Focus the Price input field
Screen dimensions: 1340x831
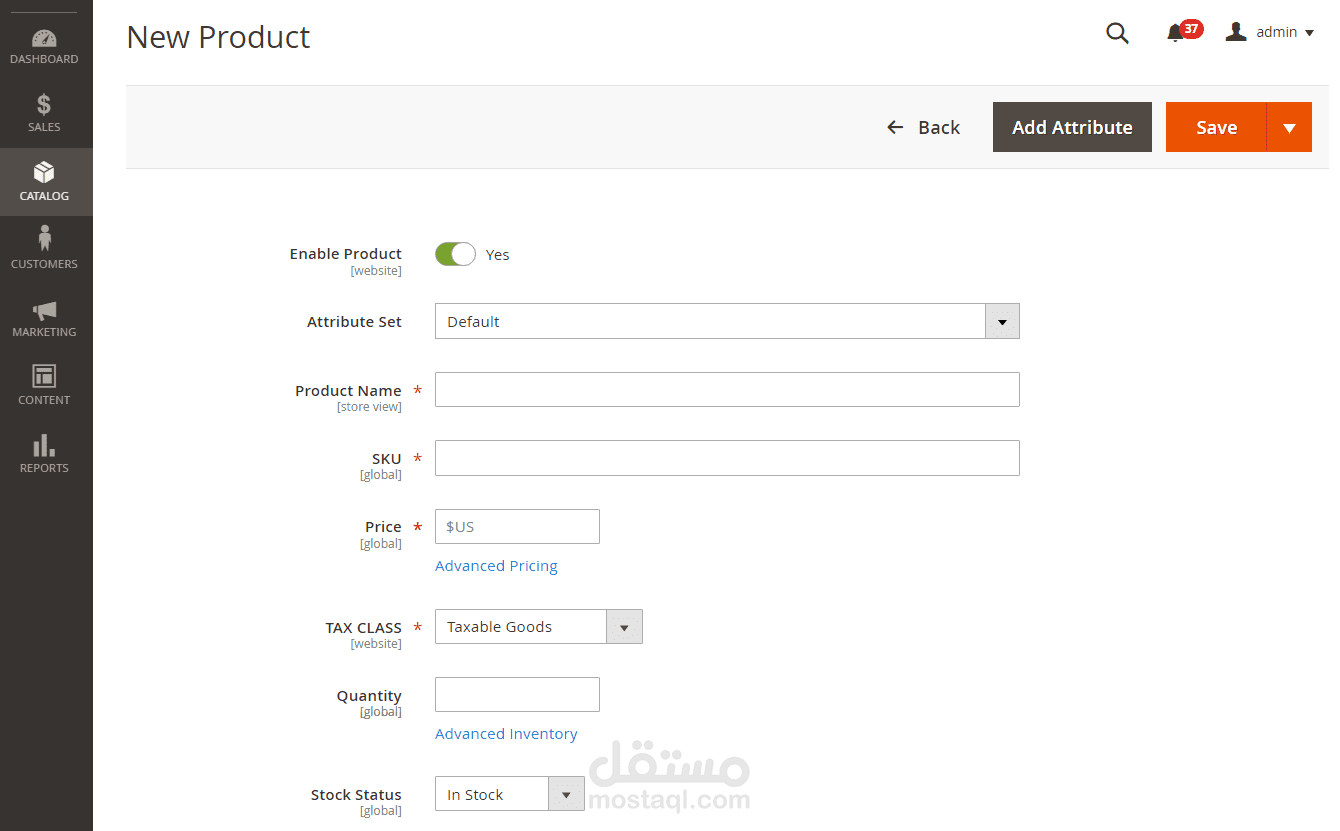click(x=517, y=526)
